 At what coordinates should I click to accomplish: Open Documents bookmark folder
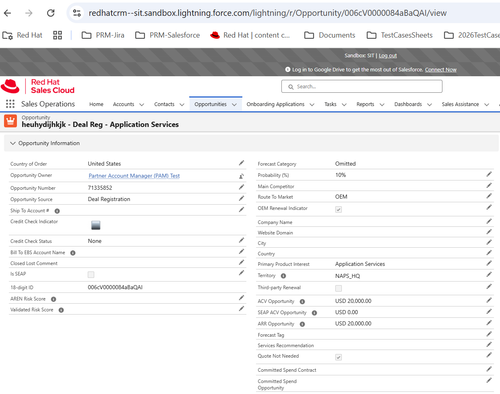pyautogui.click(x=329, y=35)
